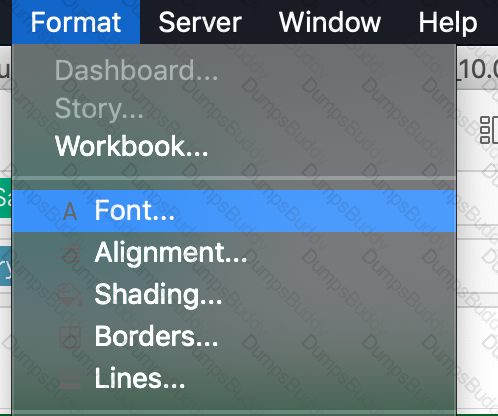This screenshot has height=416, width=498.
Task: Open the Window menu
Action: (x=330, y=22)
